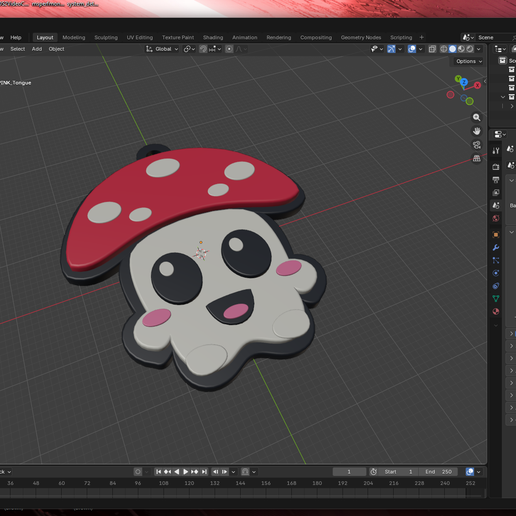Click the green Y axis gizmo ball
The height and width of the screenshot is (516, 516).
click(458, 79)
